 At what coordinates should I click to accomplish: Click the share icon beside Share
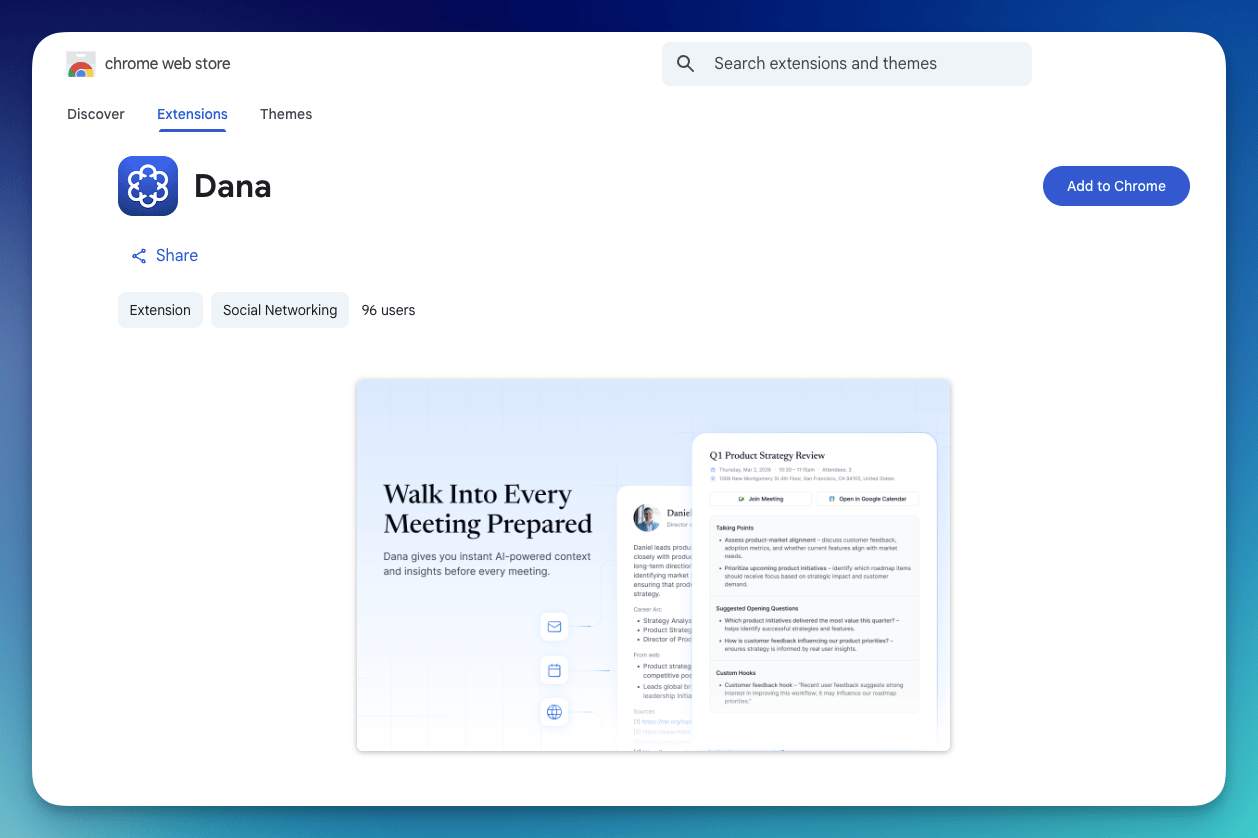tap(139, 256)
